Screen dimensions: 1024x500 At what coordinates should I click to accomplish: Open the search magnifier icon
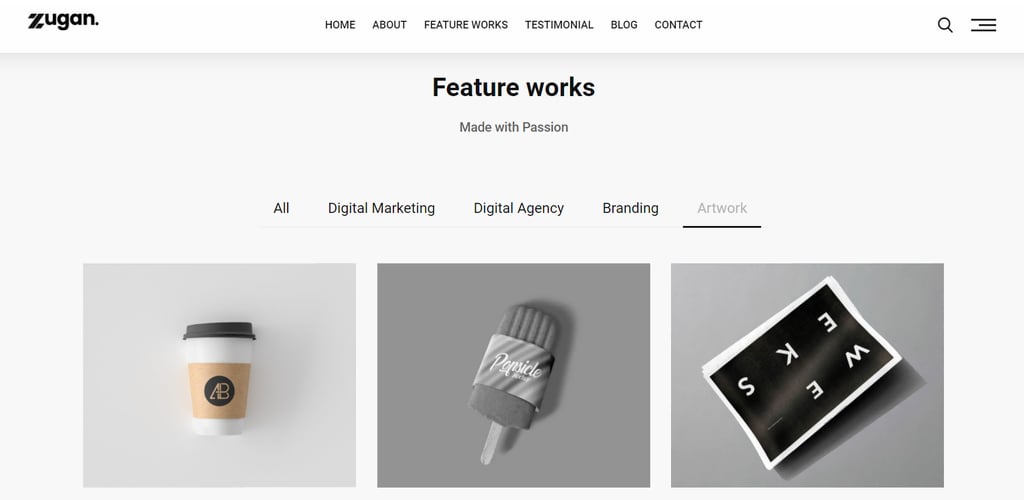click(945, 25)
